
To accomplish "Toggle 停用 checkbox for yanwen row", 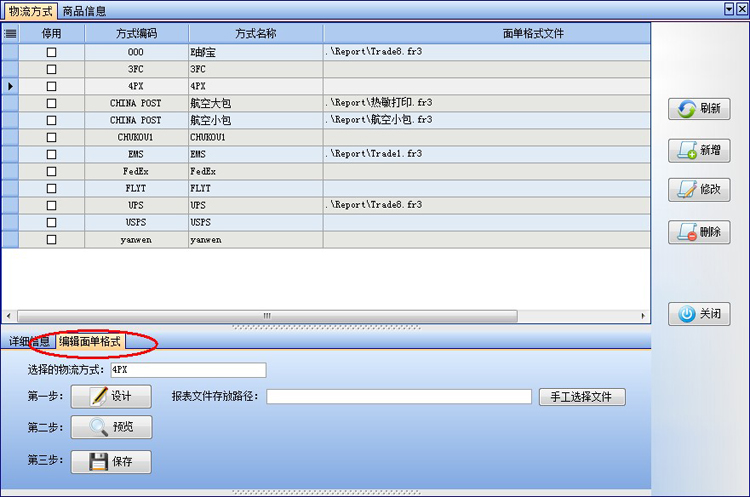I will pyautogui.click(x=51, y=240).
